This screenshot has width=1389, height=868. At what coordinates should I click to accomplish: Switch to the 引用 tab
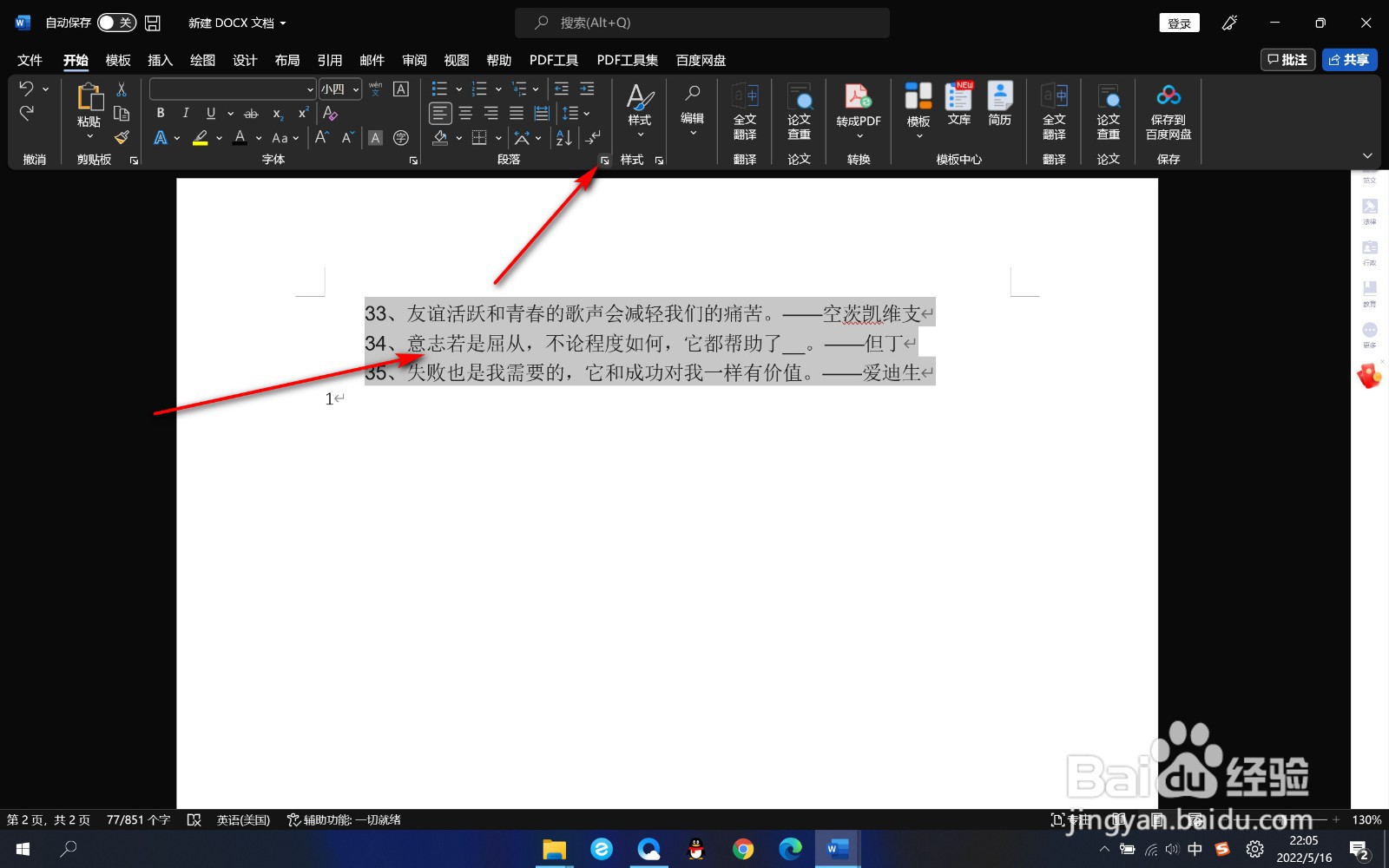[x=330, y=60]
